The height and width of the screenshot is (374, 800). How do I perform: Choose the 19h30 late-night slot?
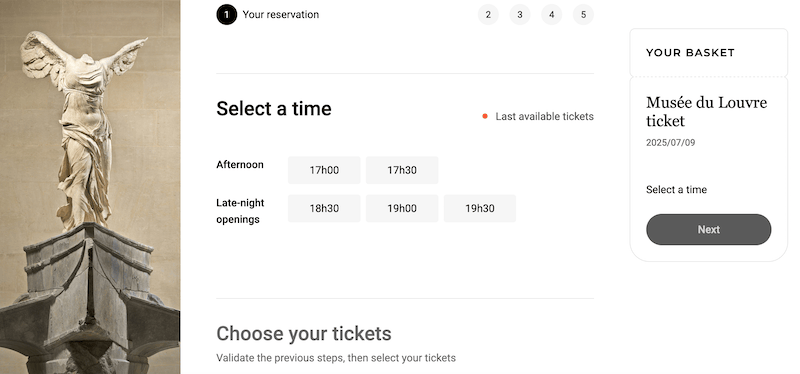pyautogui.click(x=480, y=208)
